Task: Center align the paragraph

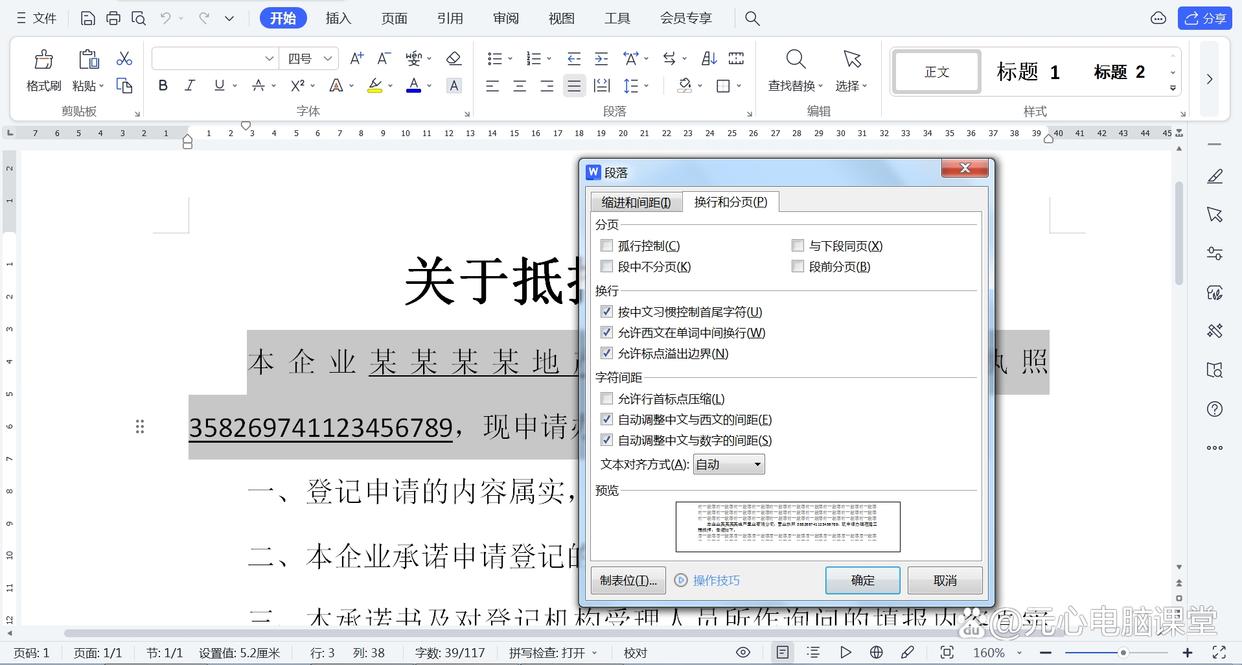Action: [520, 86]
